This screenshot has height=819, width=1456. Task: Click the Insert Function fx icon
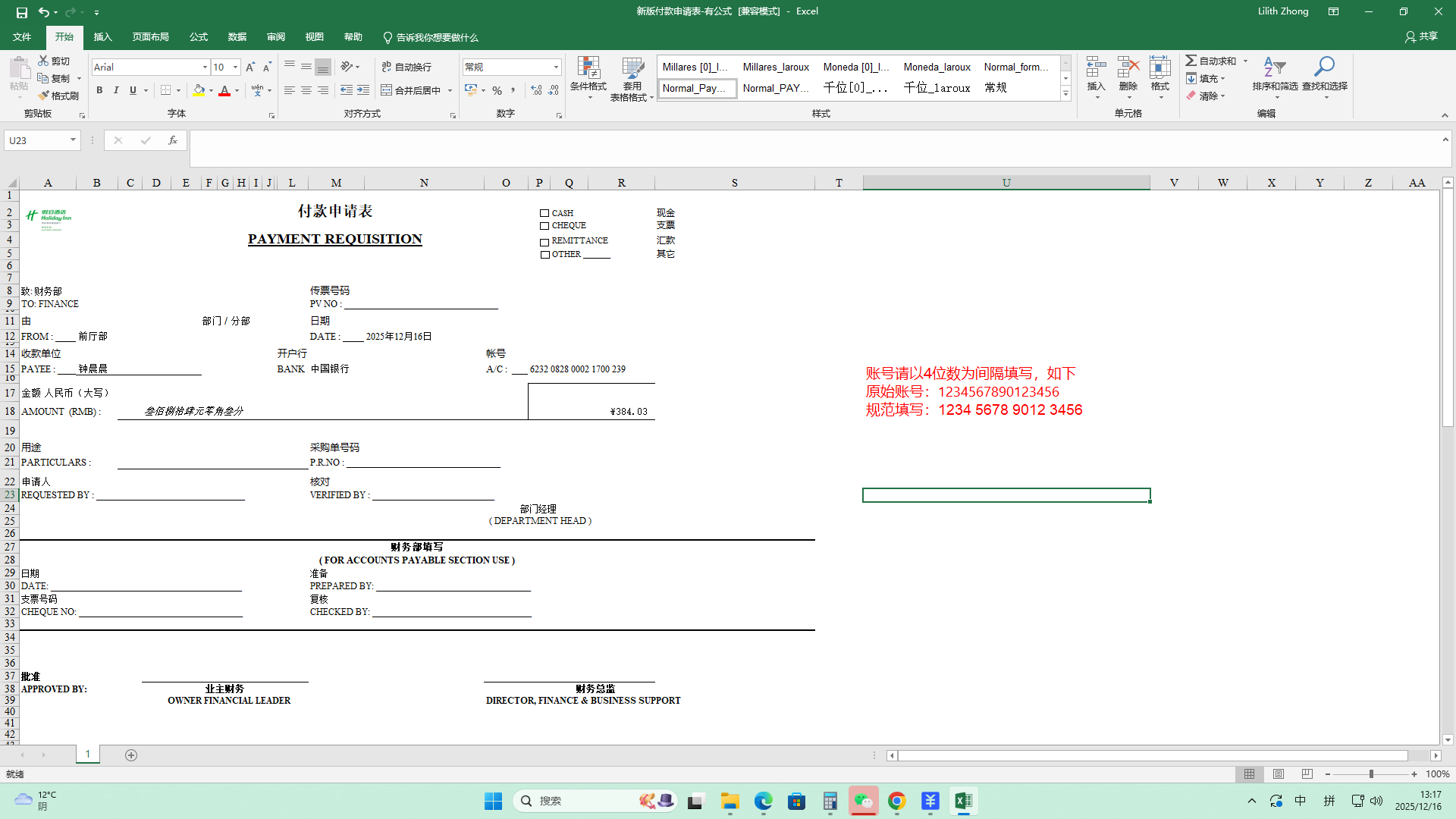click(173, 140)
